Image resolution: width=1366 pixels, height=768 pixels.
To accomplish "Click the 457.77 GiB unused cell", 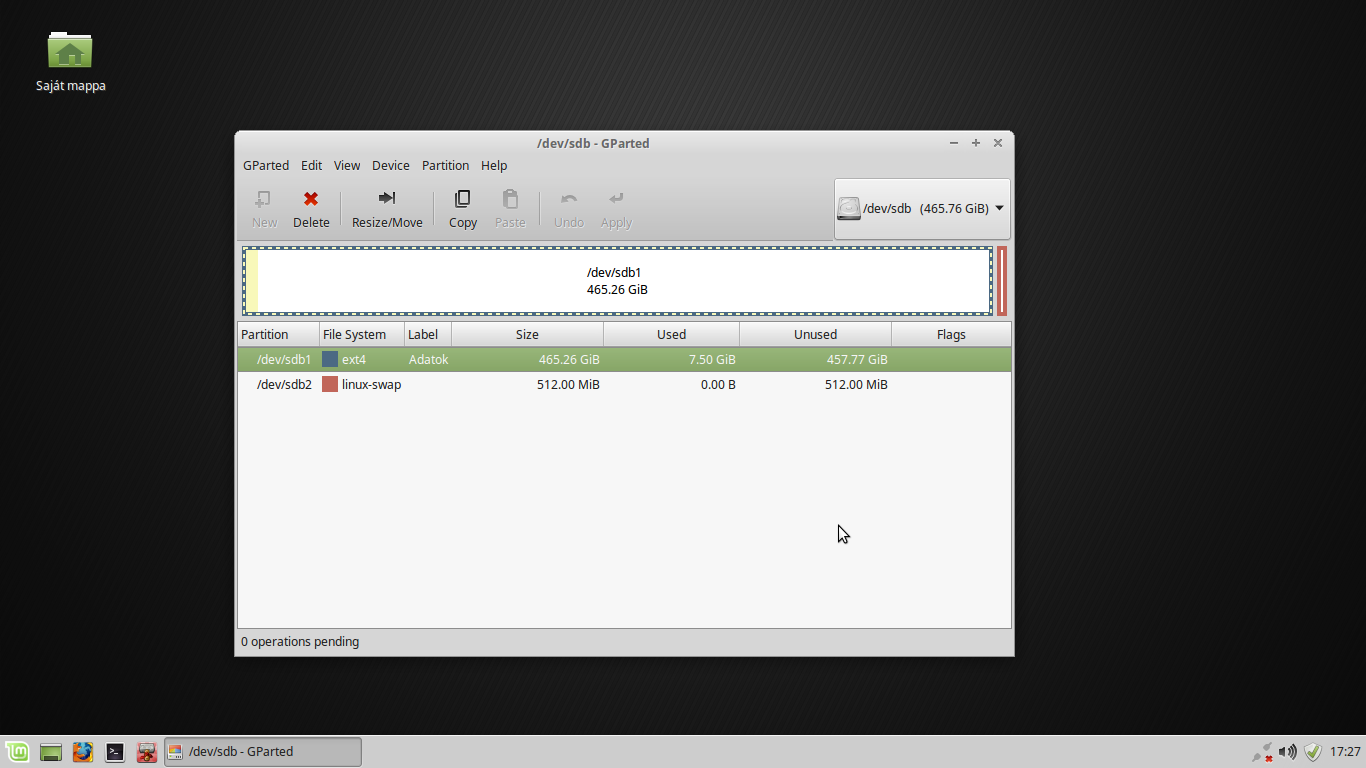I will tap(857, 359).
